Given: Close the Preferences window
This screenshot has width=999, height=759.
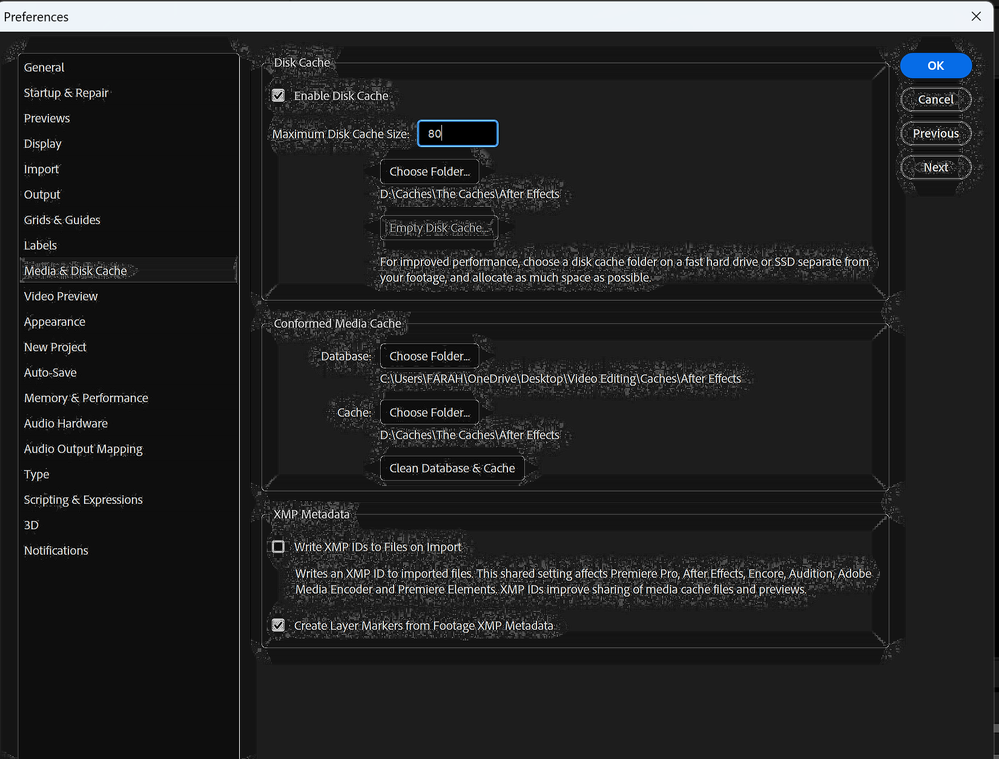Looking at the screenshot, I should coord(976,17).
